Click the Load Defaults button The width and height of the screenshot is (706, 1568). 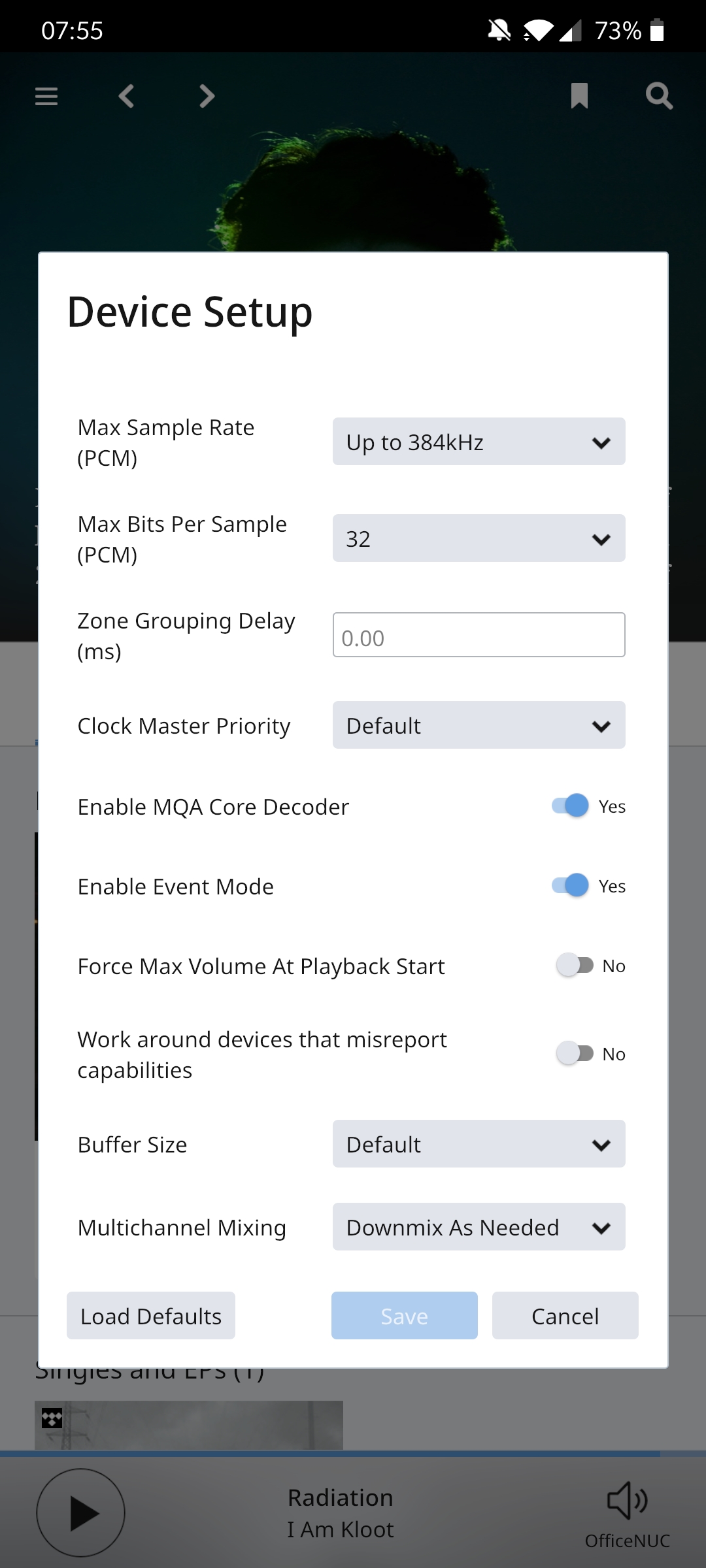coord(151,1316)
